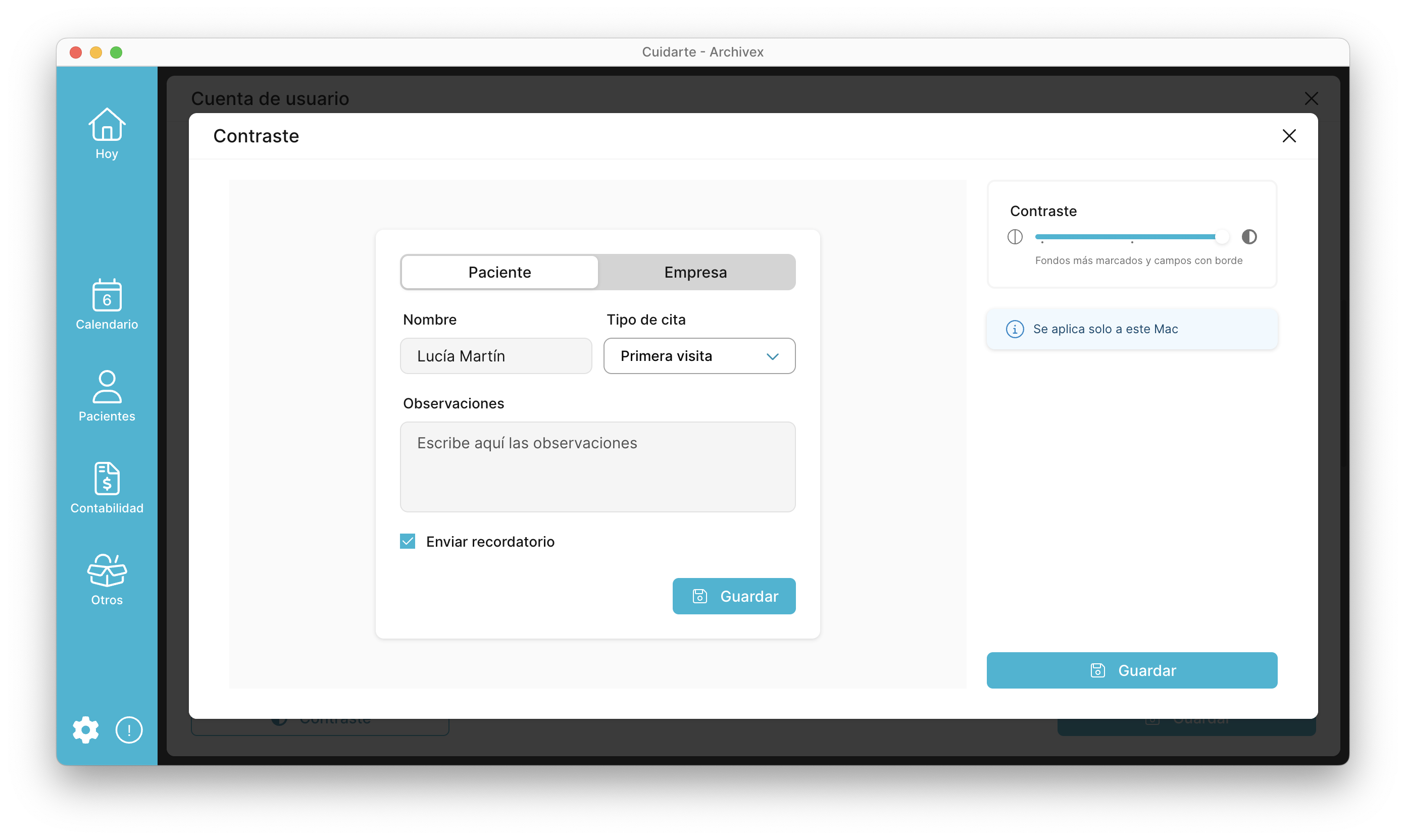Save contrast with the wide Guardar button

pyautogui.click(x=1131, y=670)
